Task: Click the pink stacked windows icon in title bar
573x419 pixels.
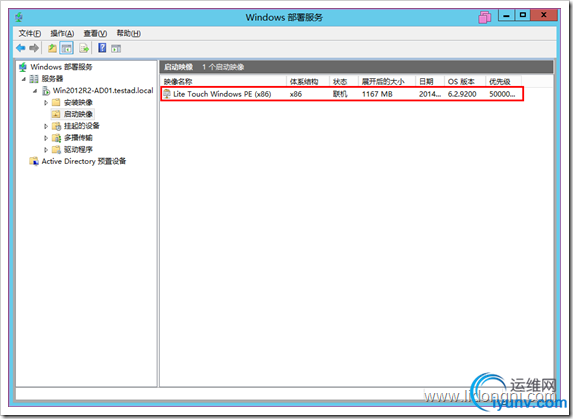Action: tap(485, 17)
